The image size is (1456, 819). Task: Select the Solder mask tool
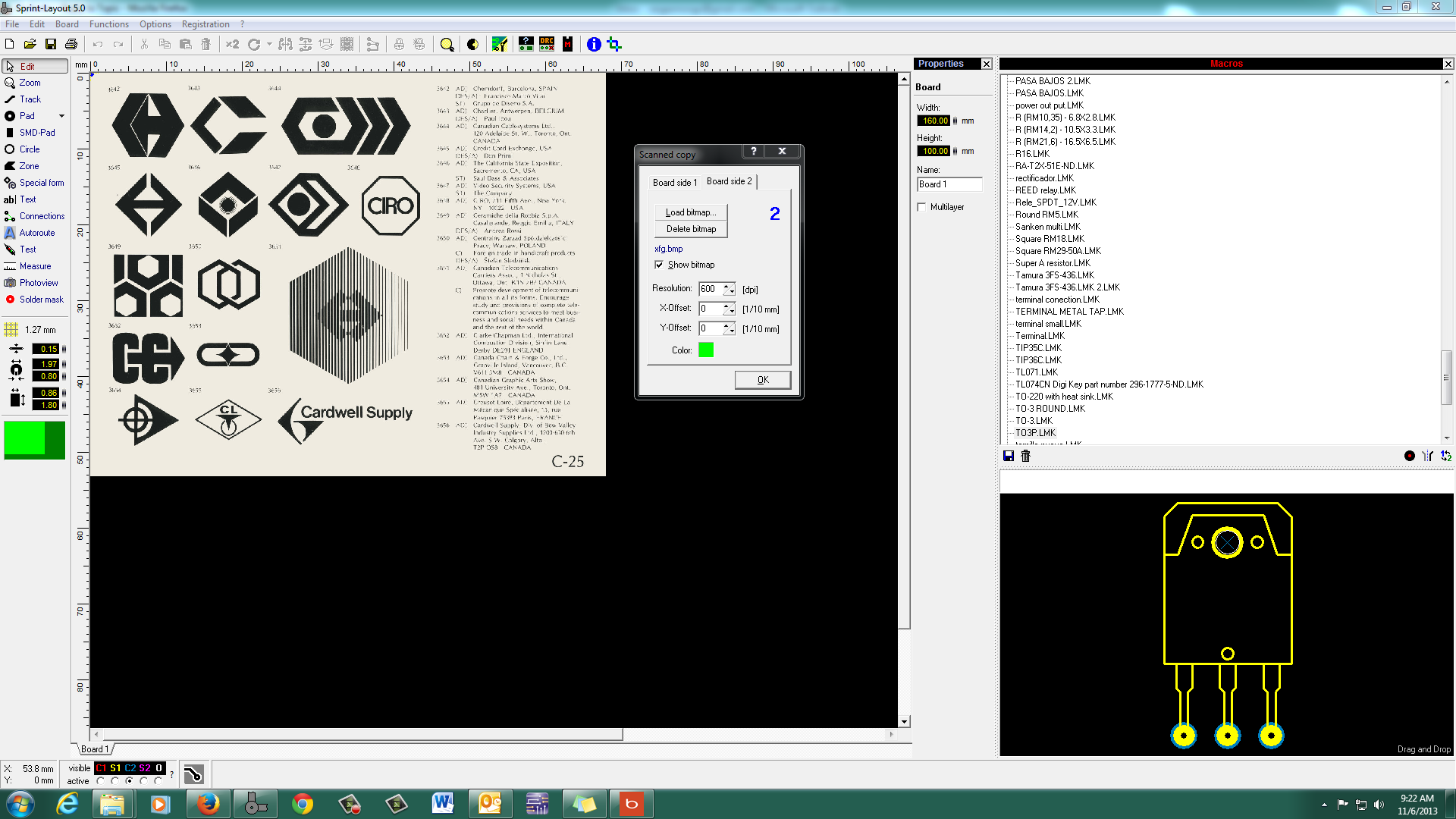35,300
